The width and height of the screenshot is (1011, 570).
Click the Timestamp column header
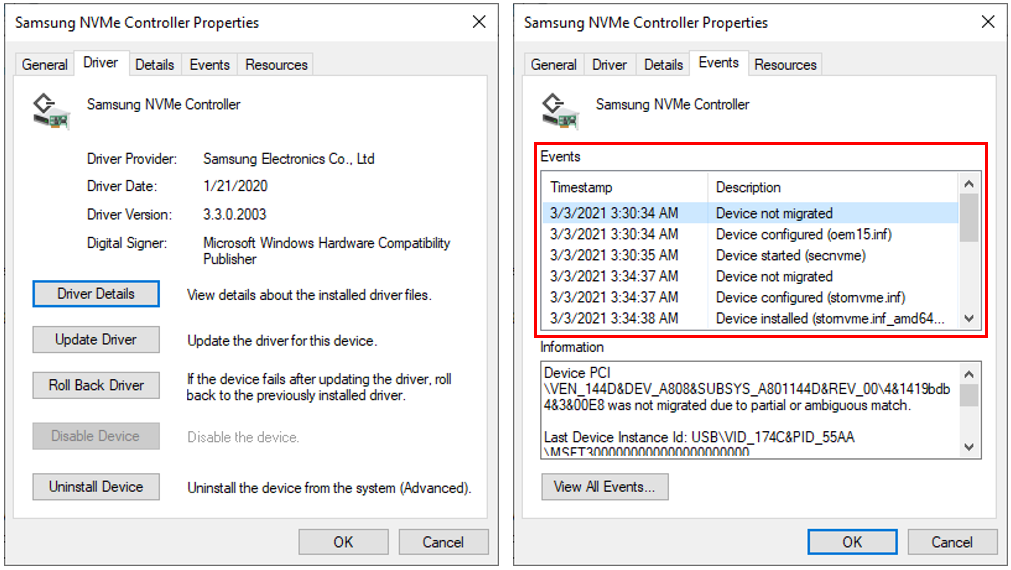[x=625, y=188]
